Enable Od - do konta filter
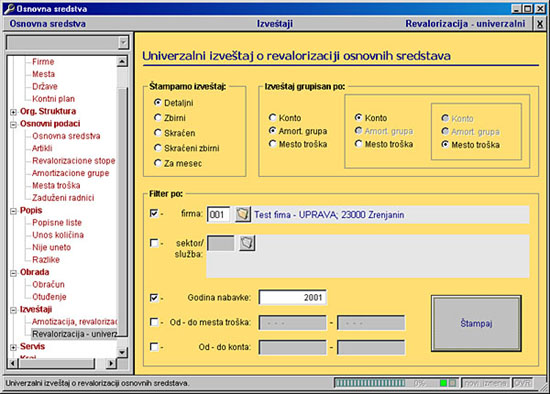This screenshot has height=394, width=550. [x=154, y=347]
